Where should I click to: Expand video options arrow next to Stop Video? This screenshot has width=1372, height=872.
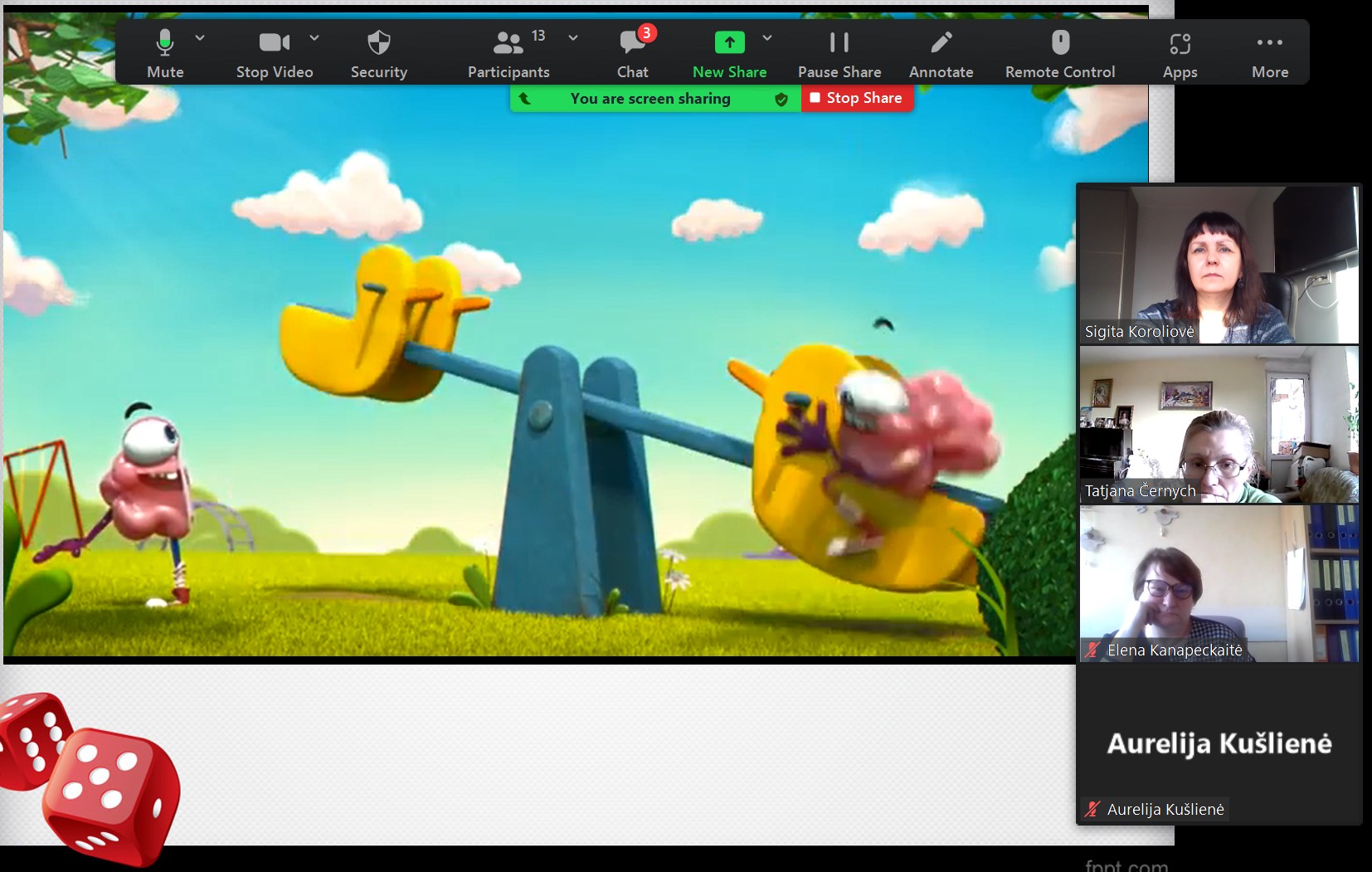[314, 38]
